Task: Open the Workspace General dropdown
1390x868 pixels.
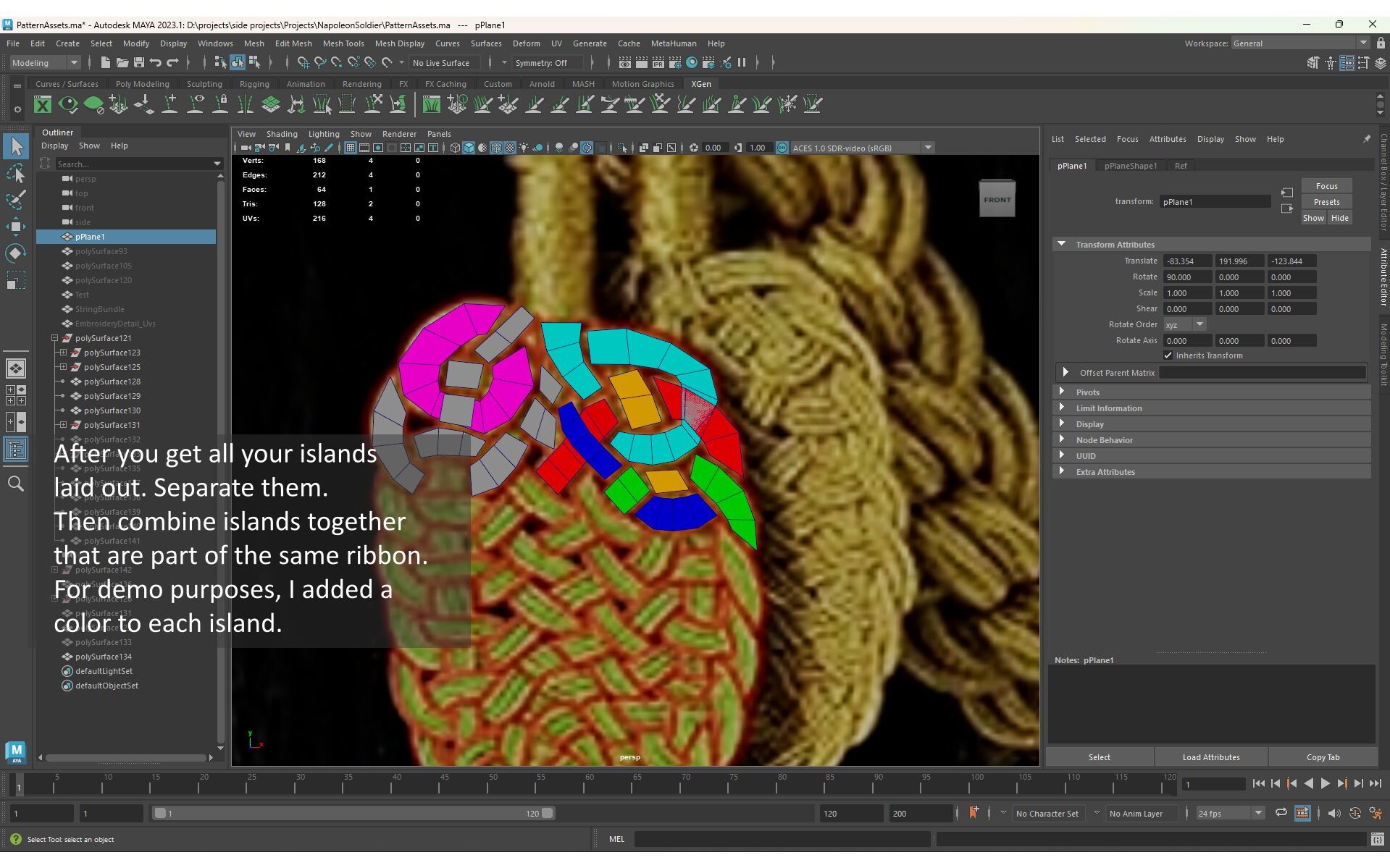Action: point(1300,43)
